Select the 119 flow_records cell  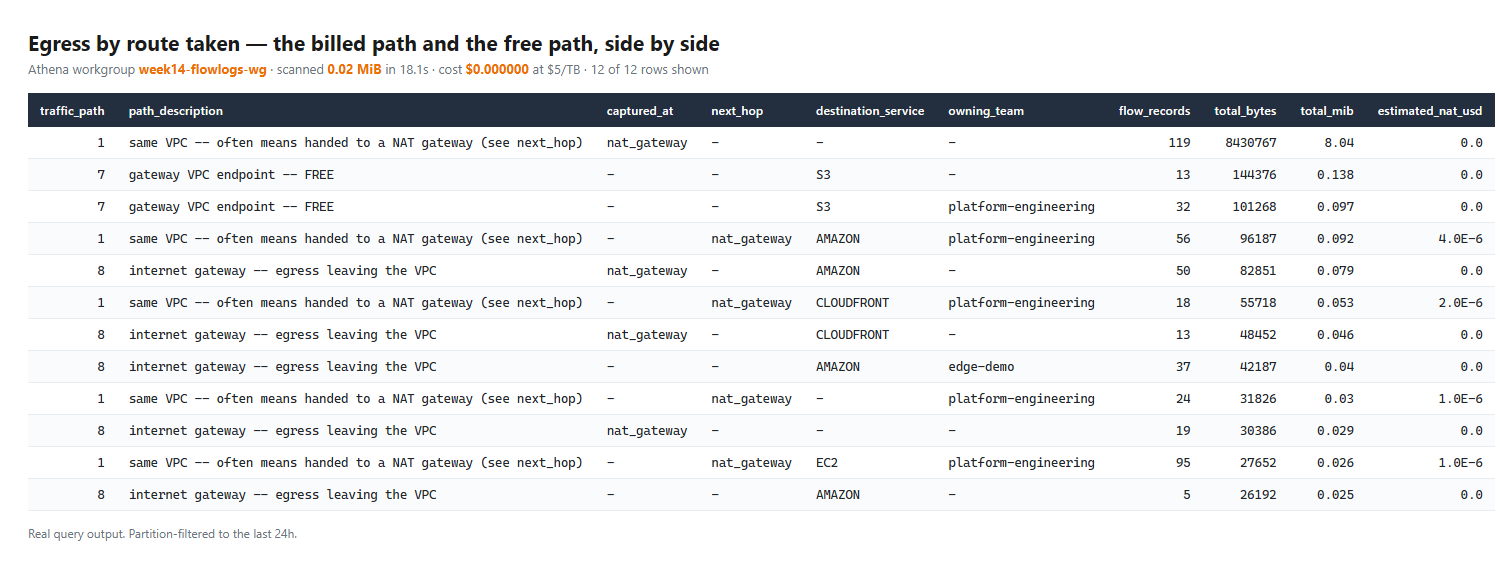pyautogui.click(x=1179, y=143)
